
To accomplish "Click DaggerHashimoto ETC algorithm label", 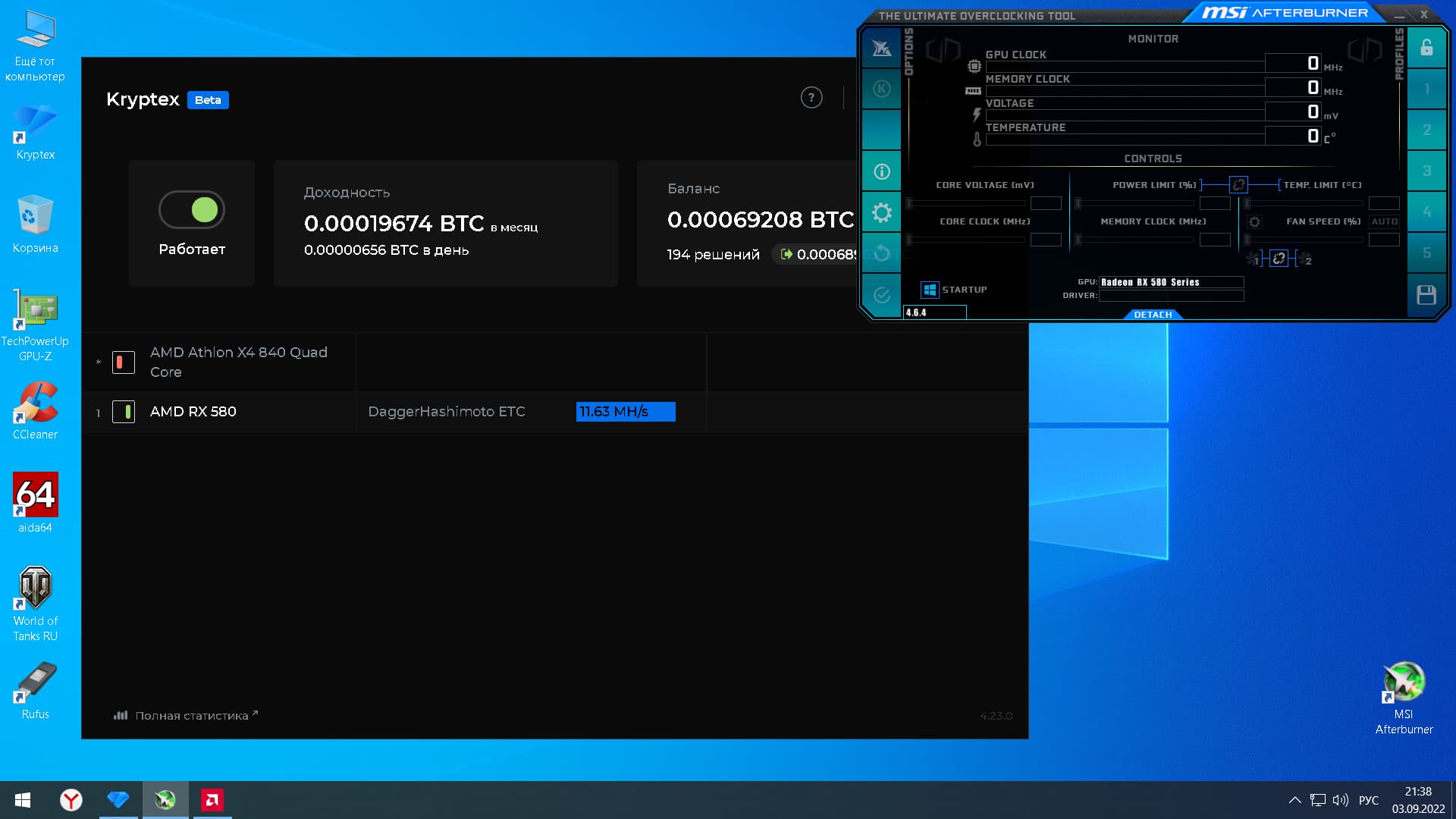I will coord(447,412).
